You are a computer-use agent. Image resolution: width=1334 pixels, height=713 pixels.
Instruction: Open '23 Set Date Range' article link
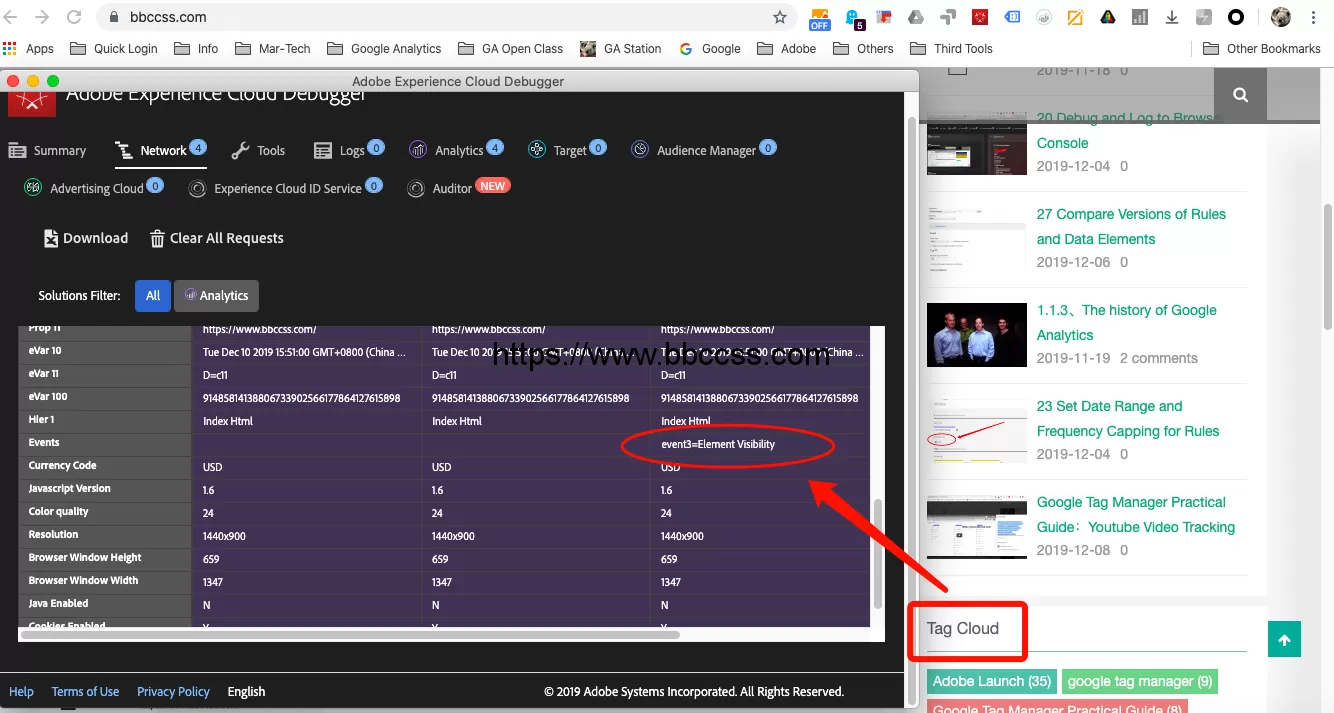[1128, 418]
